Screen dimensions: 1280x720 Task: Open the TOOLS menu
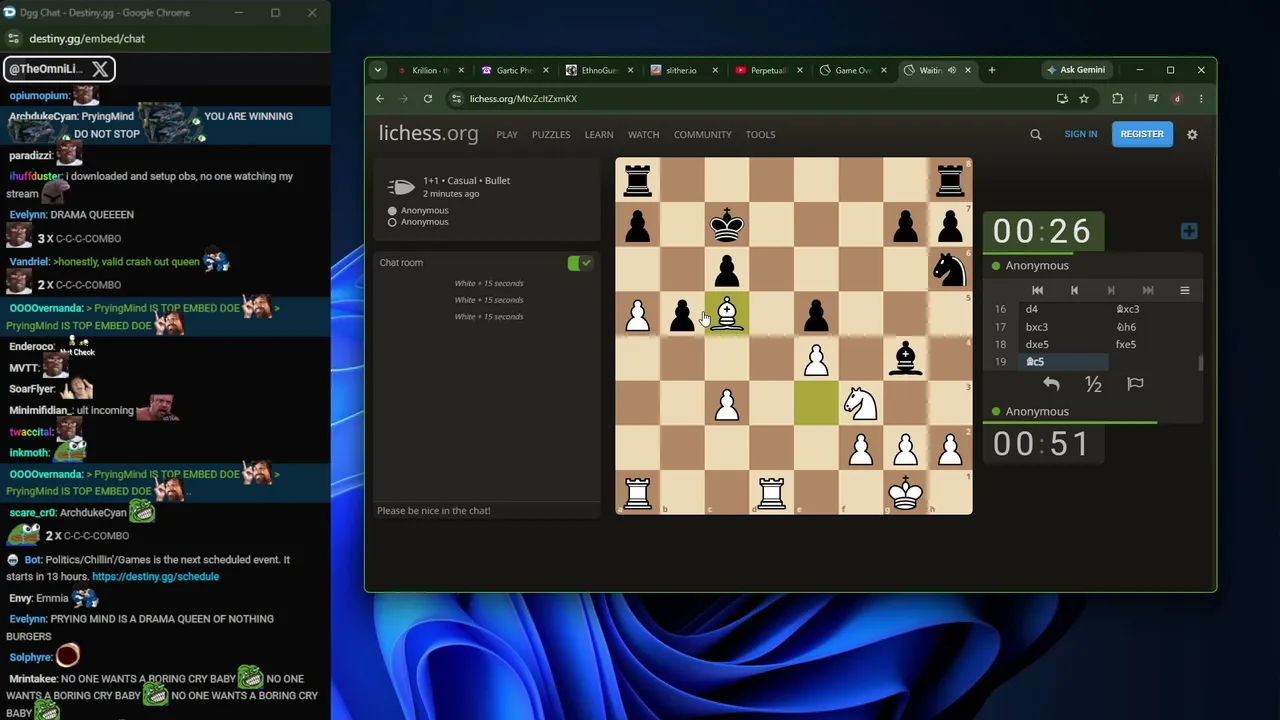click(760, 134)
